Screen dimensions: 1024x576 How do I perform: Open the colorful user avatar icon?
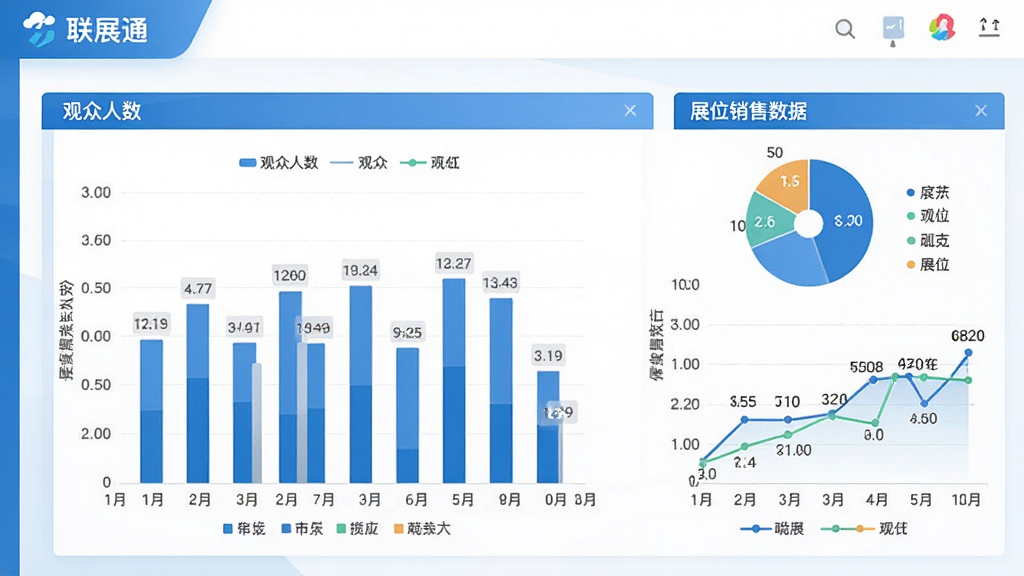[x=942, y=28]
